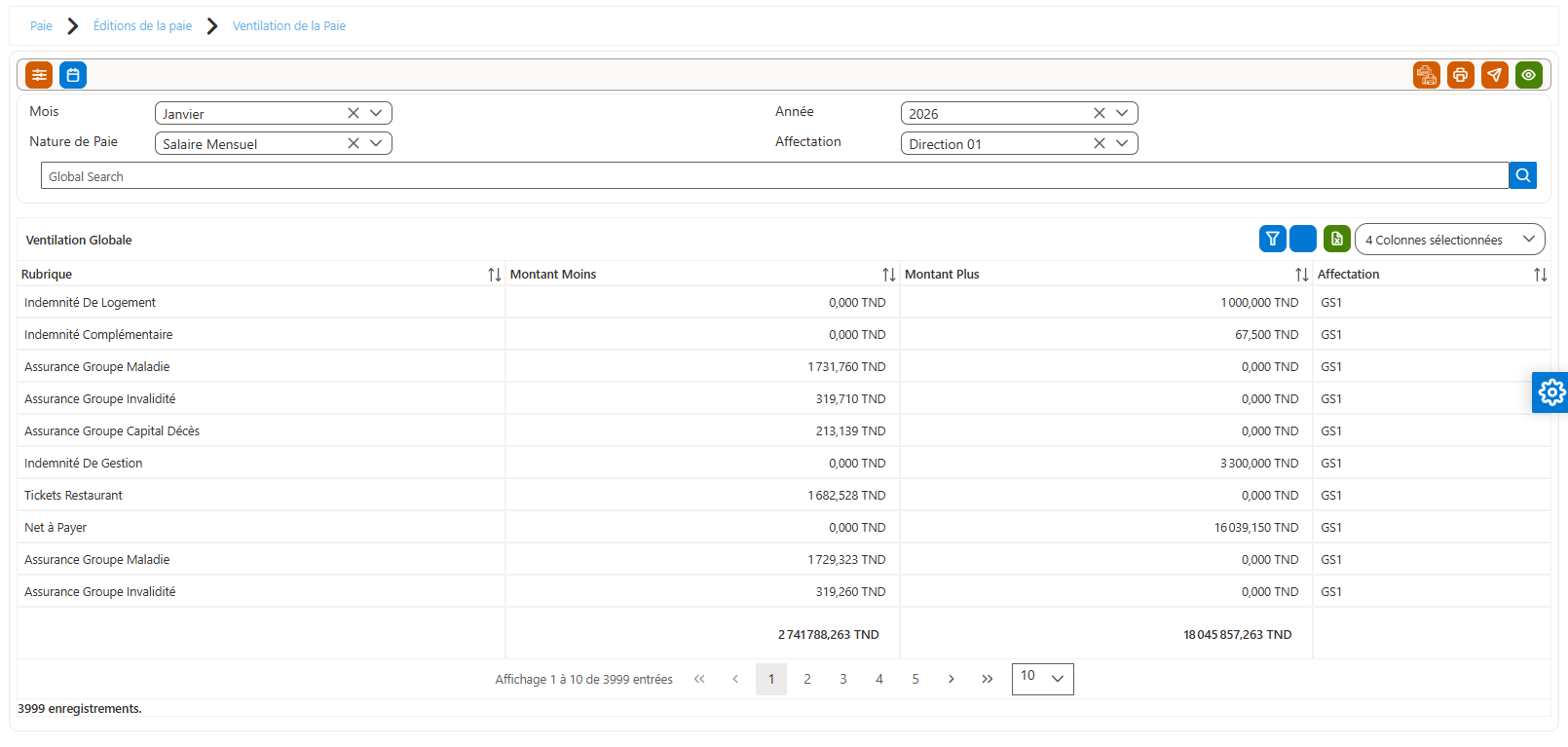Viewport: 1568px width, 747px height.
Task: Sort by Rubrique column arrows
Action: point(495,275)
